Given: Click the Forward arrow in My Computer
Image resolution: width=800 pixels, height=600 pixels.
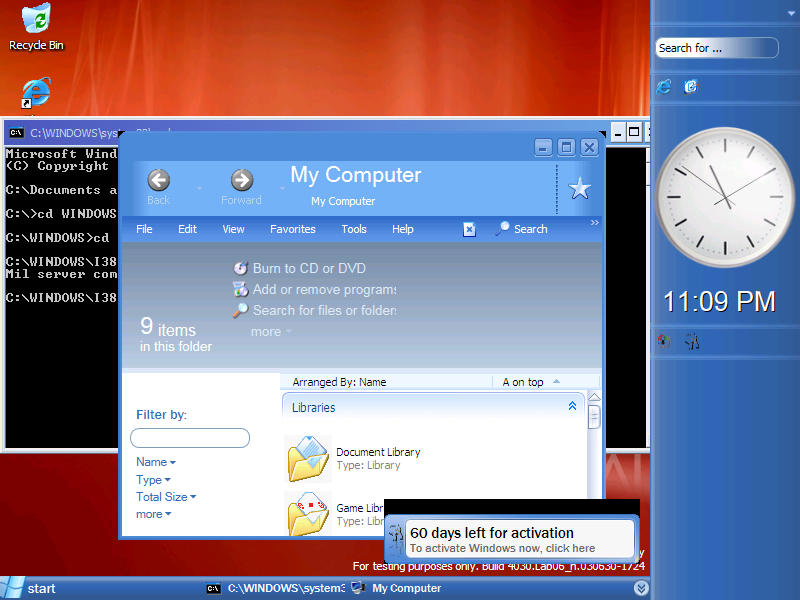Looking at the screenshot, I should click(242, 180).
